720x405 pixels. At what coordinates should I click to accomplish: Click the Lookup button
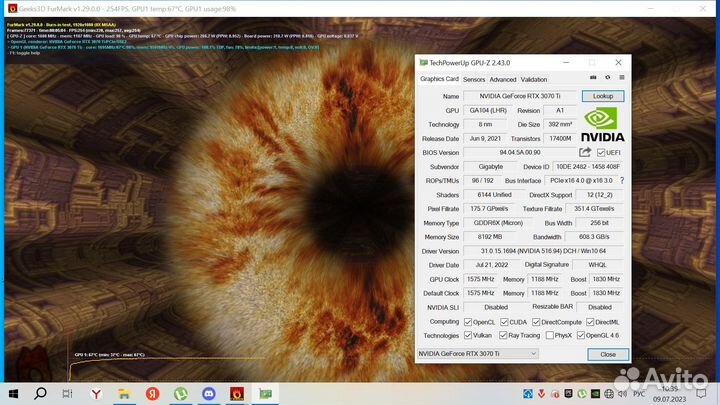[x=603, y=96]
